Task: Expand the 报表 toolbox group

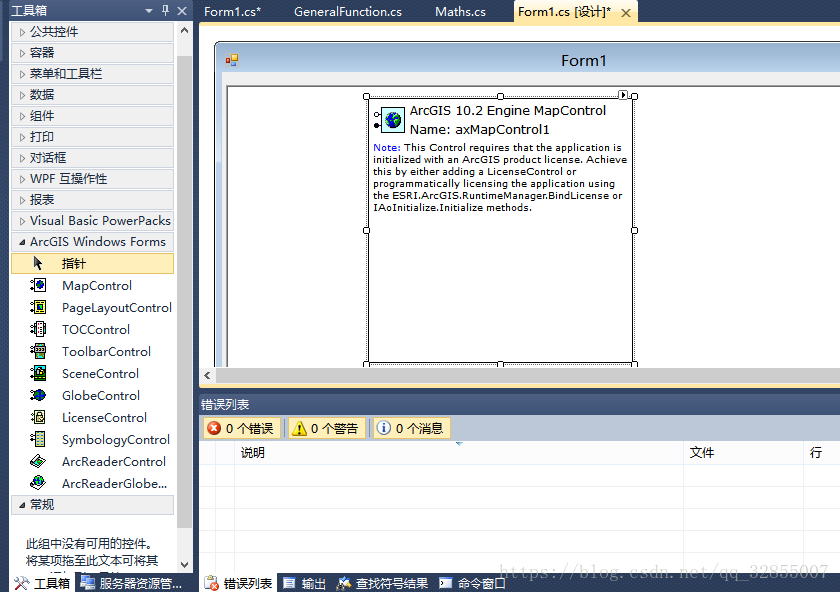Action: point(92,199)
